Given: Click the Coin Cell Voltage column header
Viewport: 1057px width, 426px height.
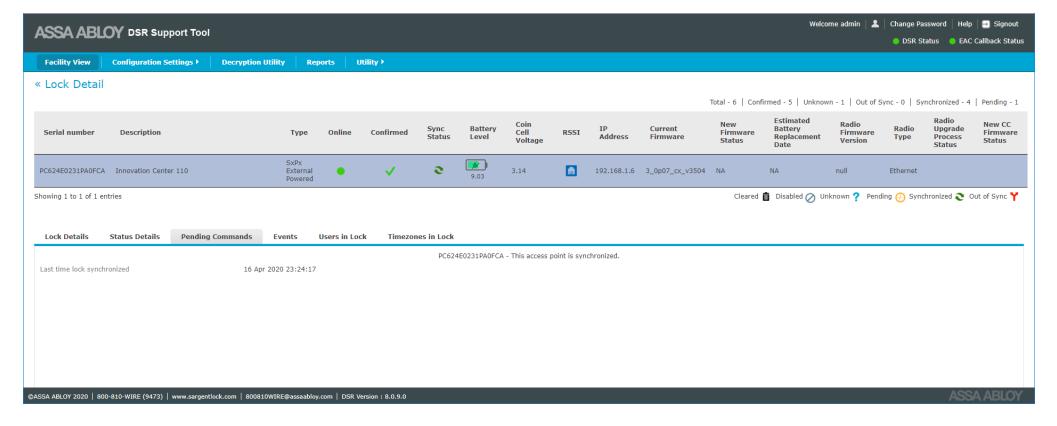Looking at the screenshot, I should point(529,132).
